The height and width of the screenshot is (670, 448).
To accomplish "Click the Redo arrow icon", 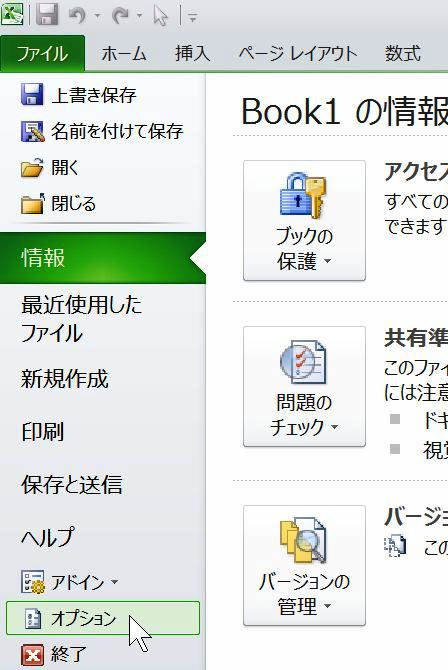I will (121, 15).
